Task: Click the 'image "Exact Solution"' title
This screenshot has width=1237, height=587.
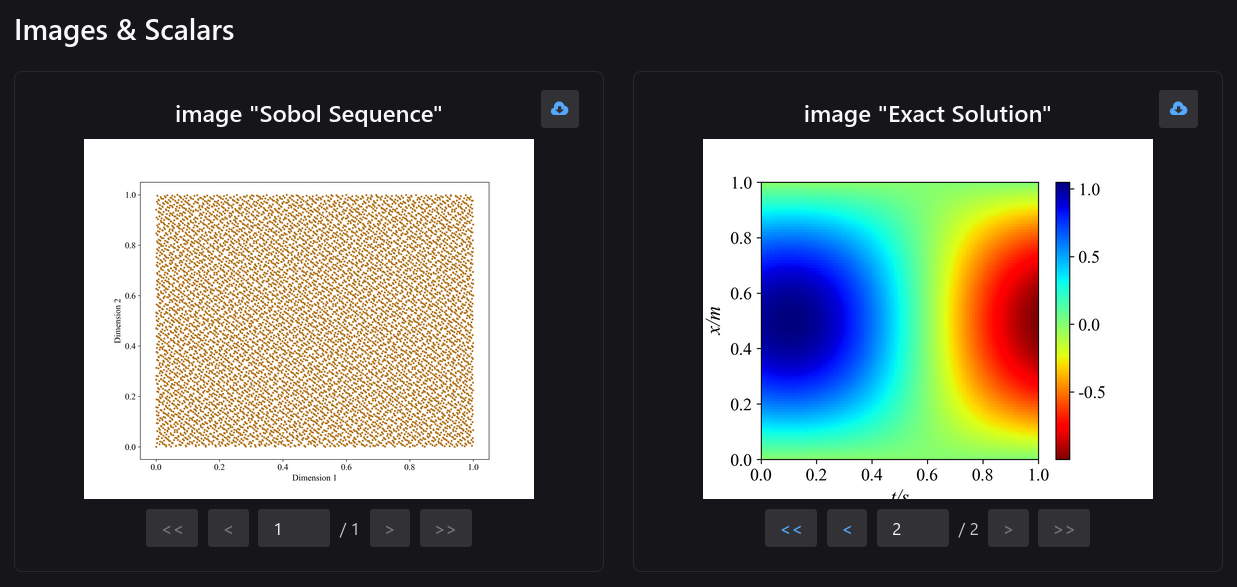Action: [927, 114]
